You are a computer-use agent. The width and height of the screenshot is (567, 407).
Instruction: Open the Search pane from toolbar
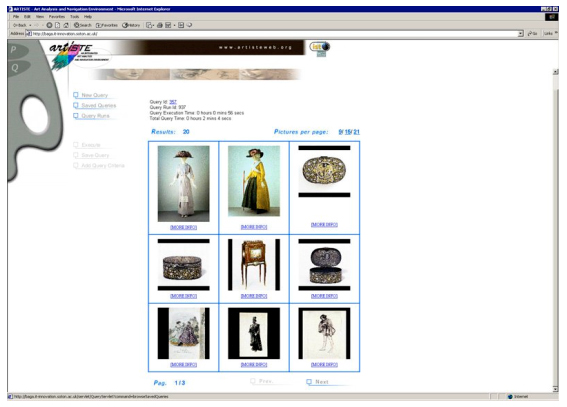(83, 25)
